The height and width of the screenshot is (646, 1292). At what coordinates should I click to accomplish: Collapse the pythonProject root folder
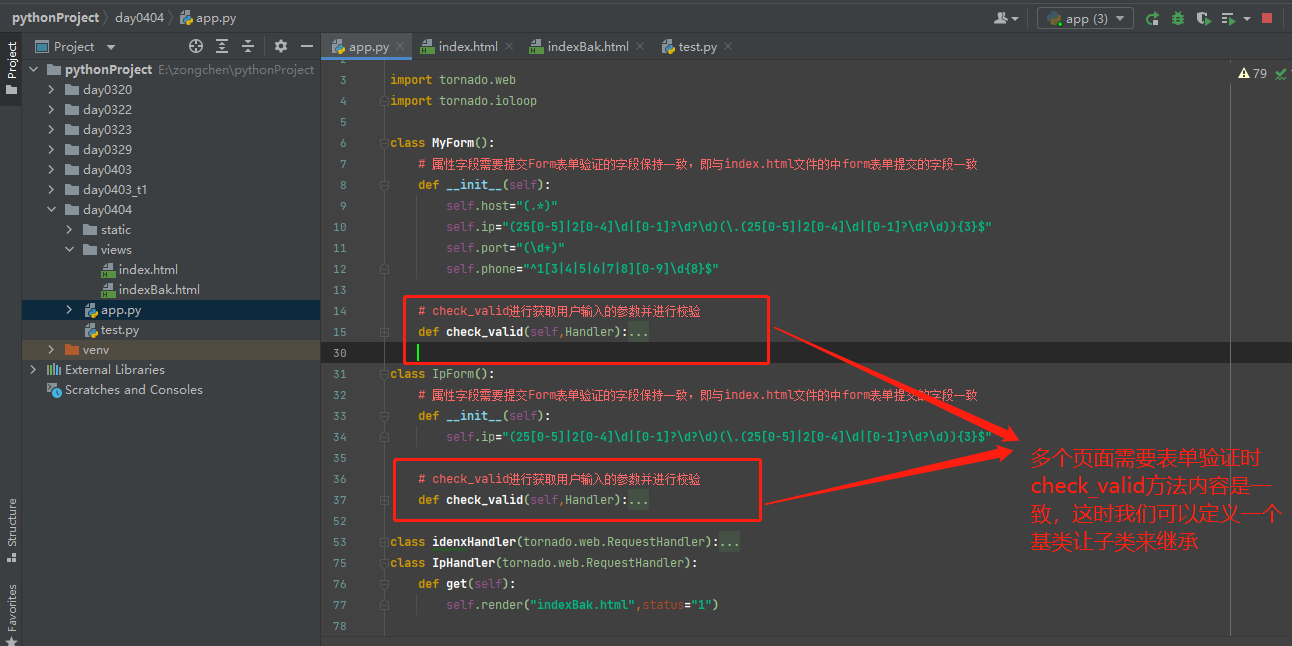point(33,70)
